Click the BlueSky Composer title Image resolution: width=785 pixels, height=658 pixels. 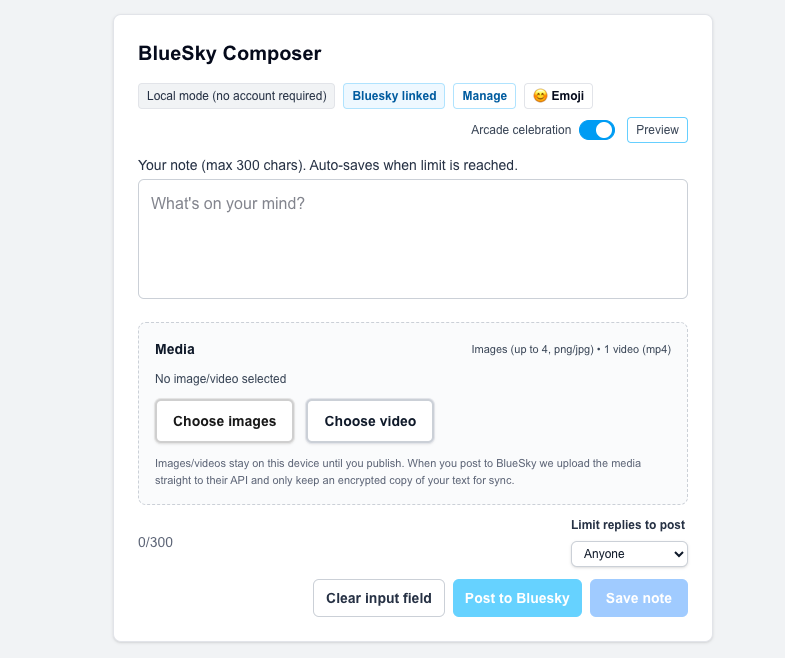(230, 54)
